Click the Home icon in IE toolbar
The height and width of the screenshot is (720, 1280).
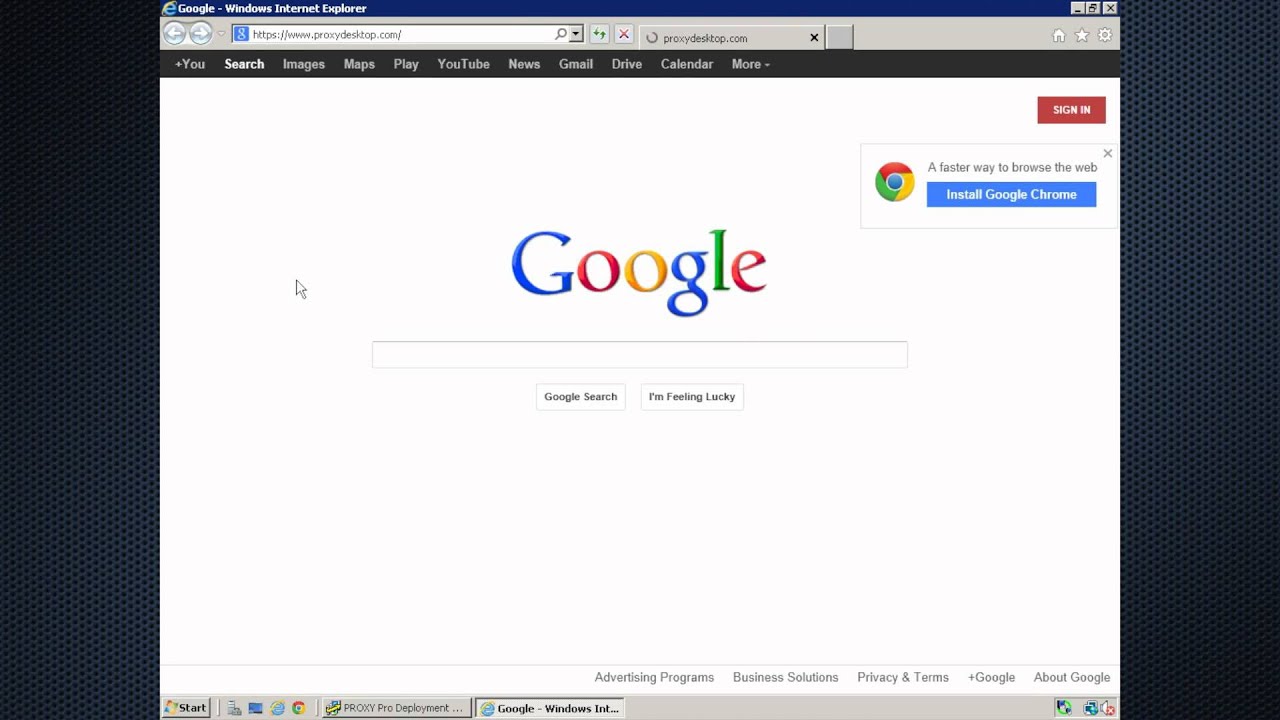pyautogui.click(x=1059, y=35)
